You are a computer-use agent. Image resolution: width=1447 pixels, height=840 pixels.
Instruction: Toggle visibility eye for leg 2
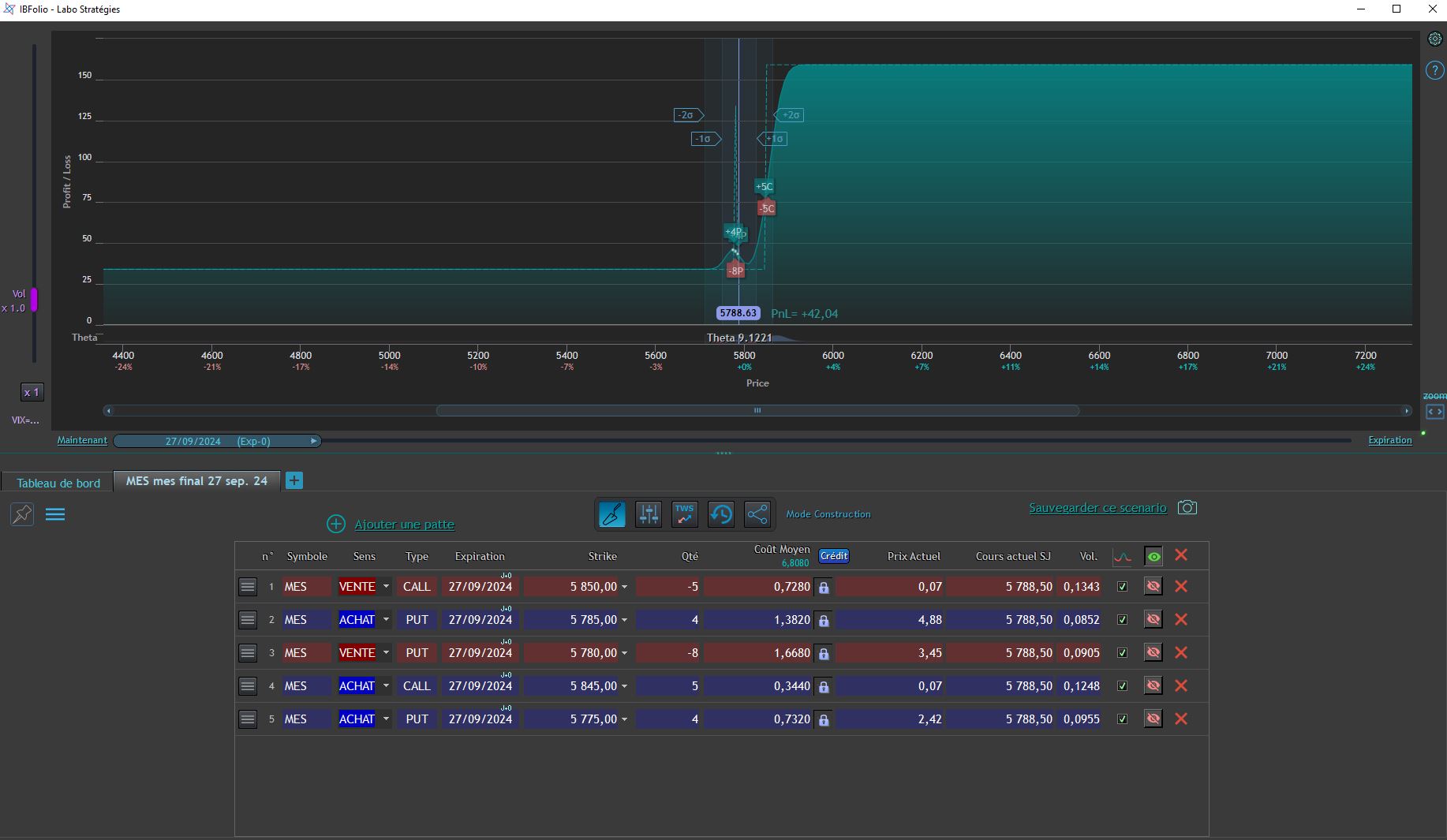(1153, 620)
